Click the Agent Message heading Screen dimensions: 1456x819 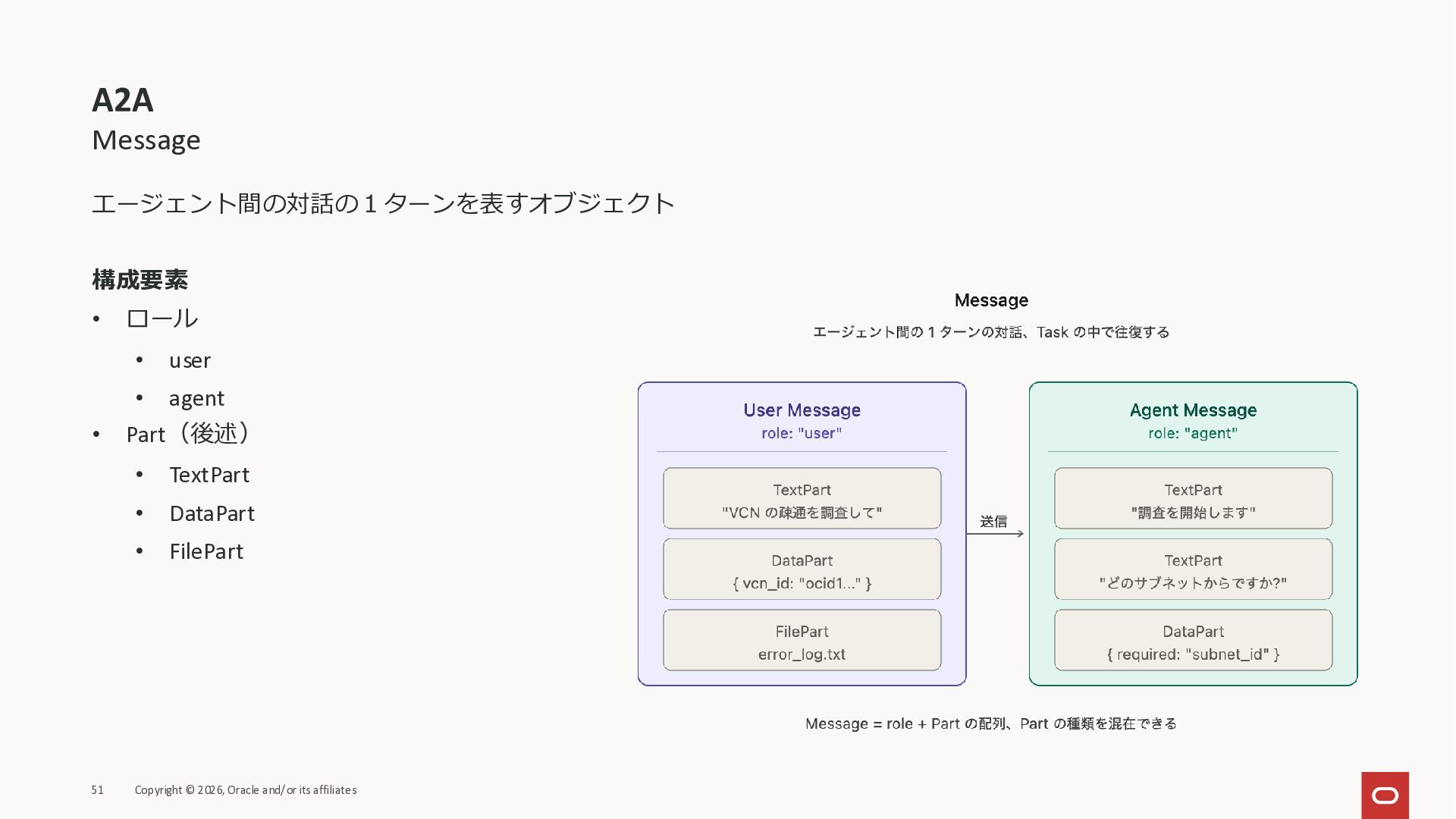coord(1193,410)
